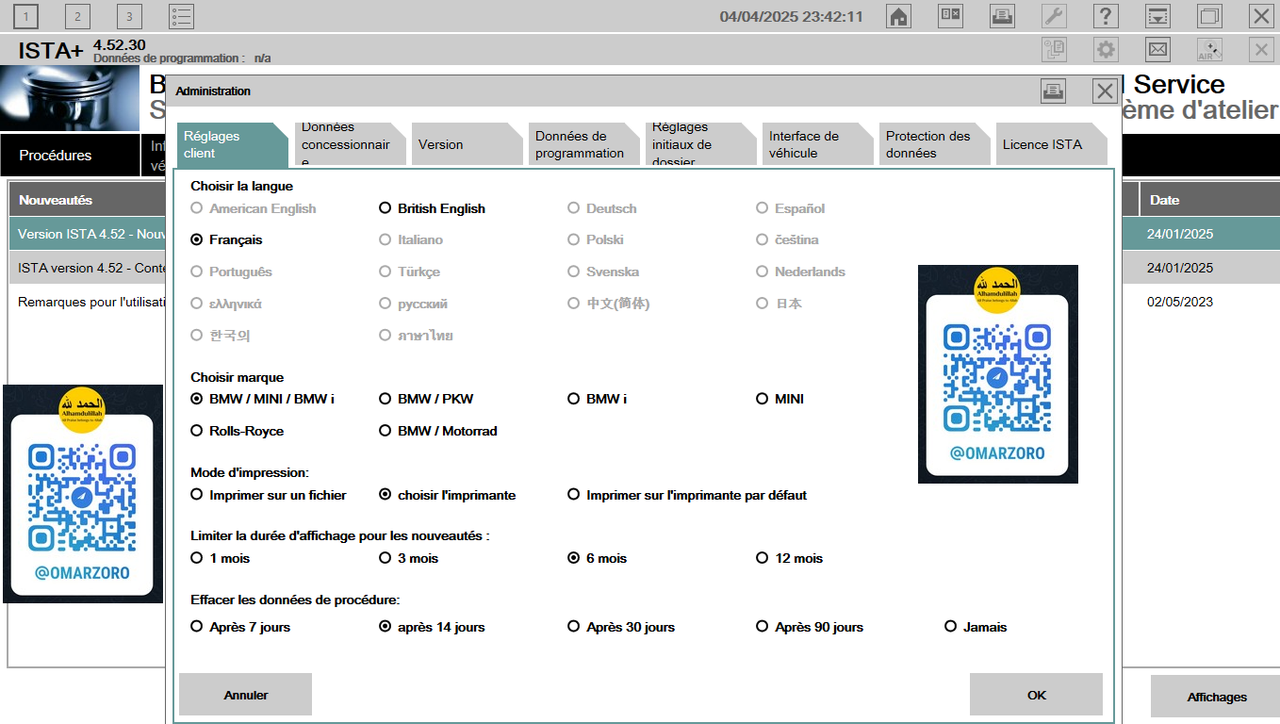This screenshot has width=1280, height=724.
Task: Switch to Version tab
Action: [x=467, y=145]
